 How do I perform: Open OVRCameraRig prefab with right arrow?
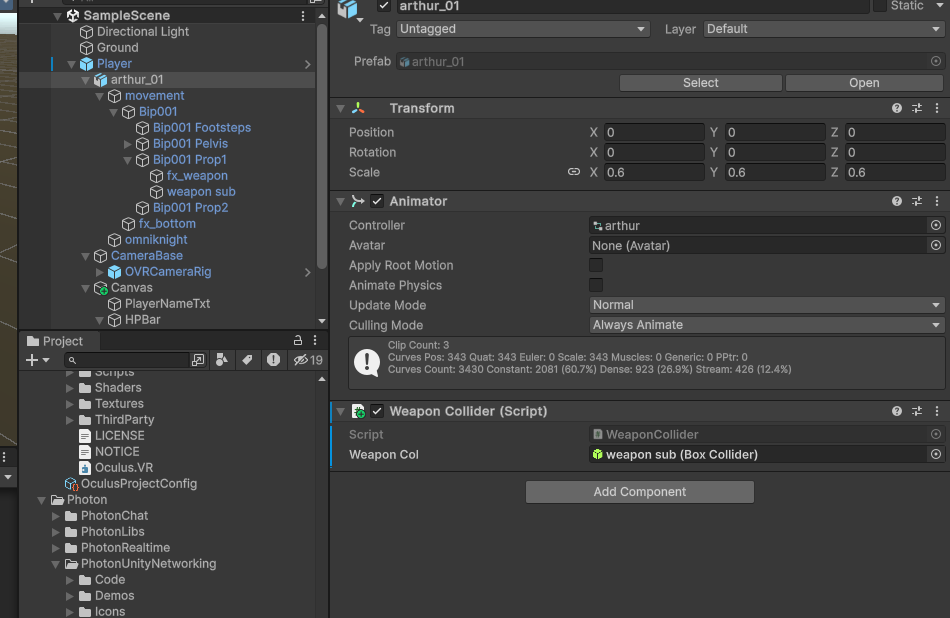tap(308, 273)
